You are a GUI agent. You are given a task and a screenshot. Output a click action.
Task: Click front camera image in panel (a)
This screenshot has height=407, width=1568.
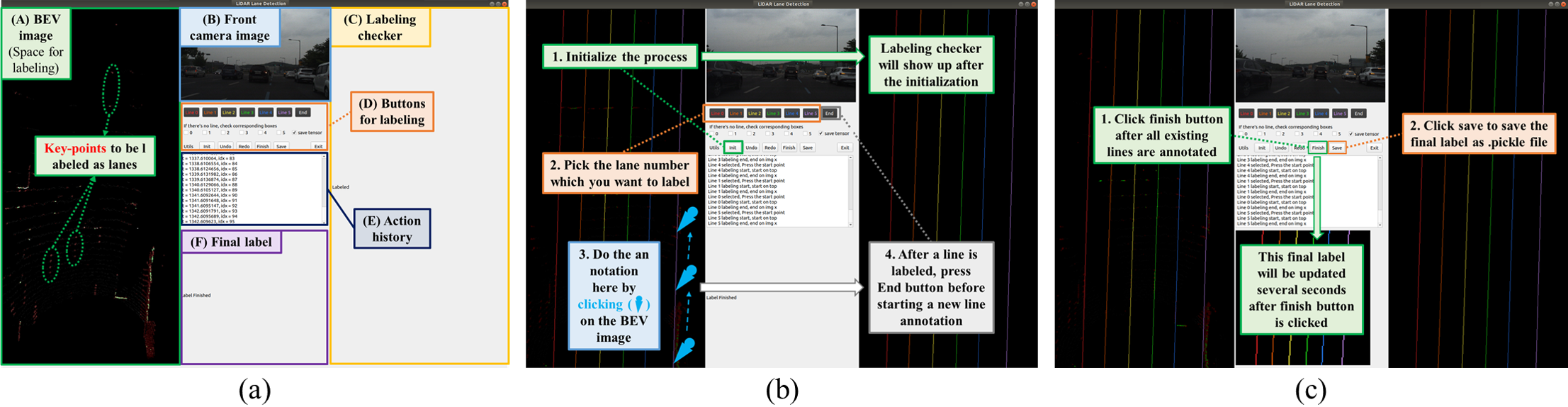[x=255, y=54]
